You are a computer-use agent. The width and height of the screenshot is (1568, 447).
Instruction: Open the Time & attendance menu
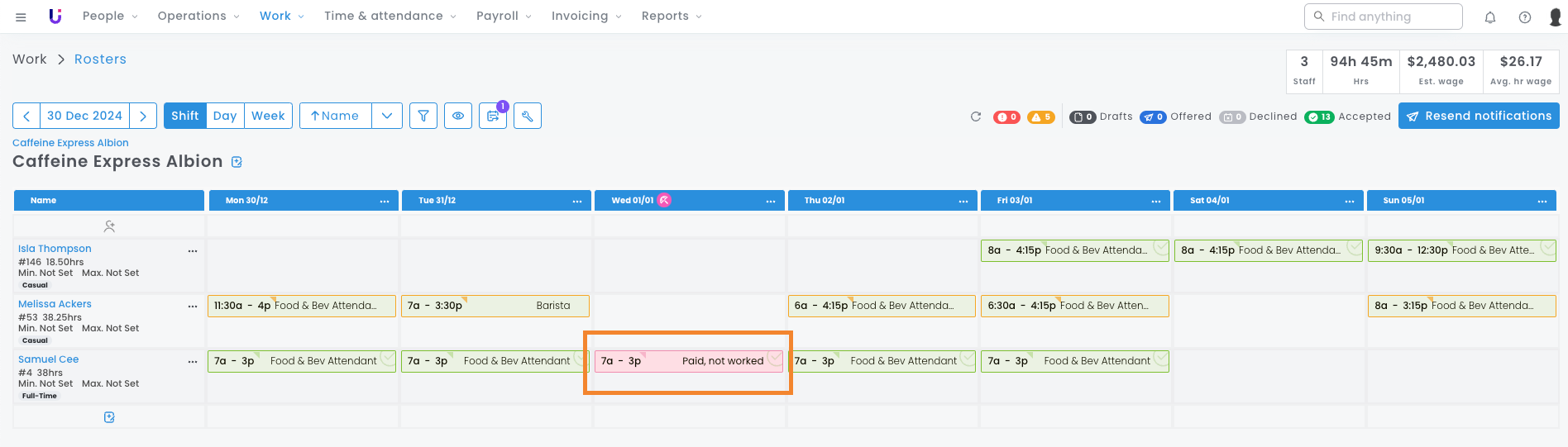390,17
